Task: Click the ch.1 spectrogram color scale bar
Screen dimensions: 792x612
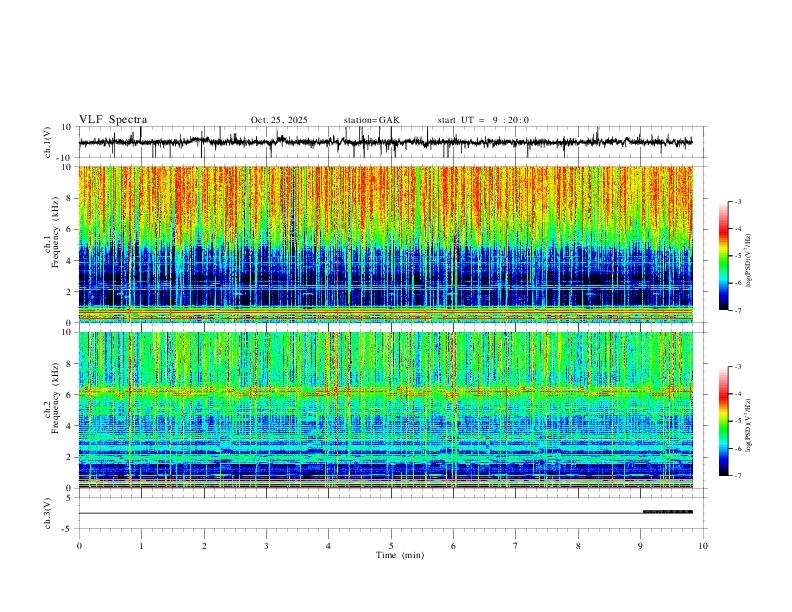Action: (x=723, y=255)
